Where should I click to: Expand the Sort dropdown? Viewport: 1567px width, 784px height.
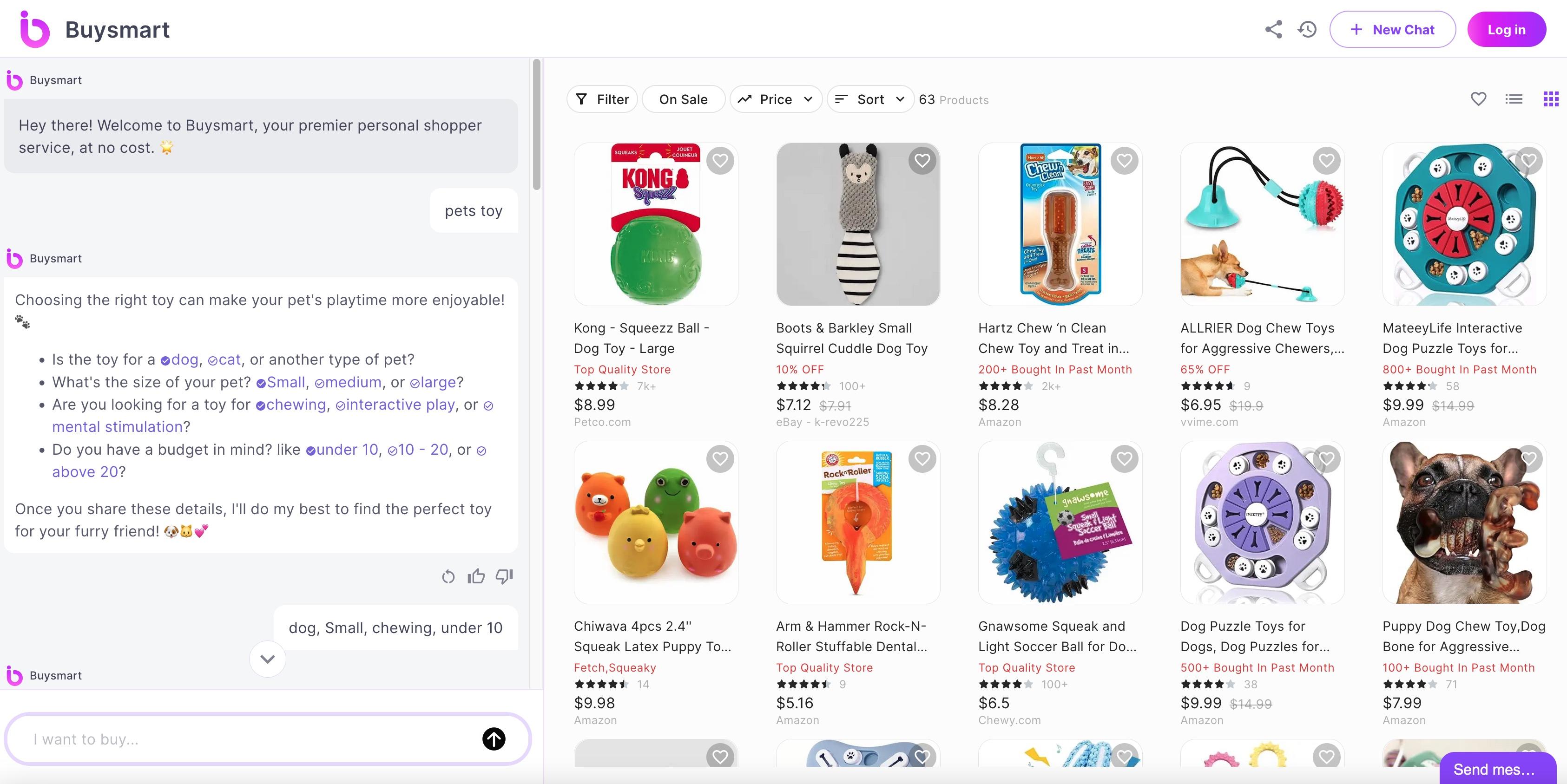[870, 99]
